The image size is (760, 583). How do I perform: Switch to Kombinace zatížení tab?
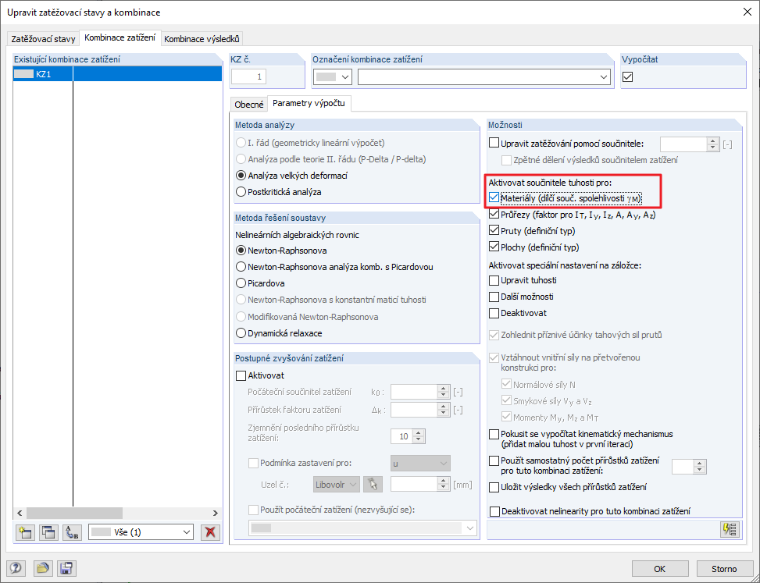click(x=120, y=38)
